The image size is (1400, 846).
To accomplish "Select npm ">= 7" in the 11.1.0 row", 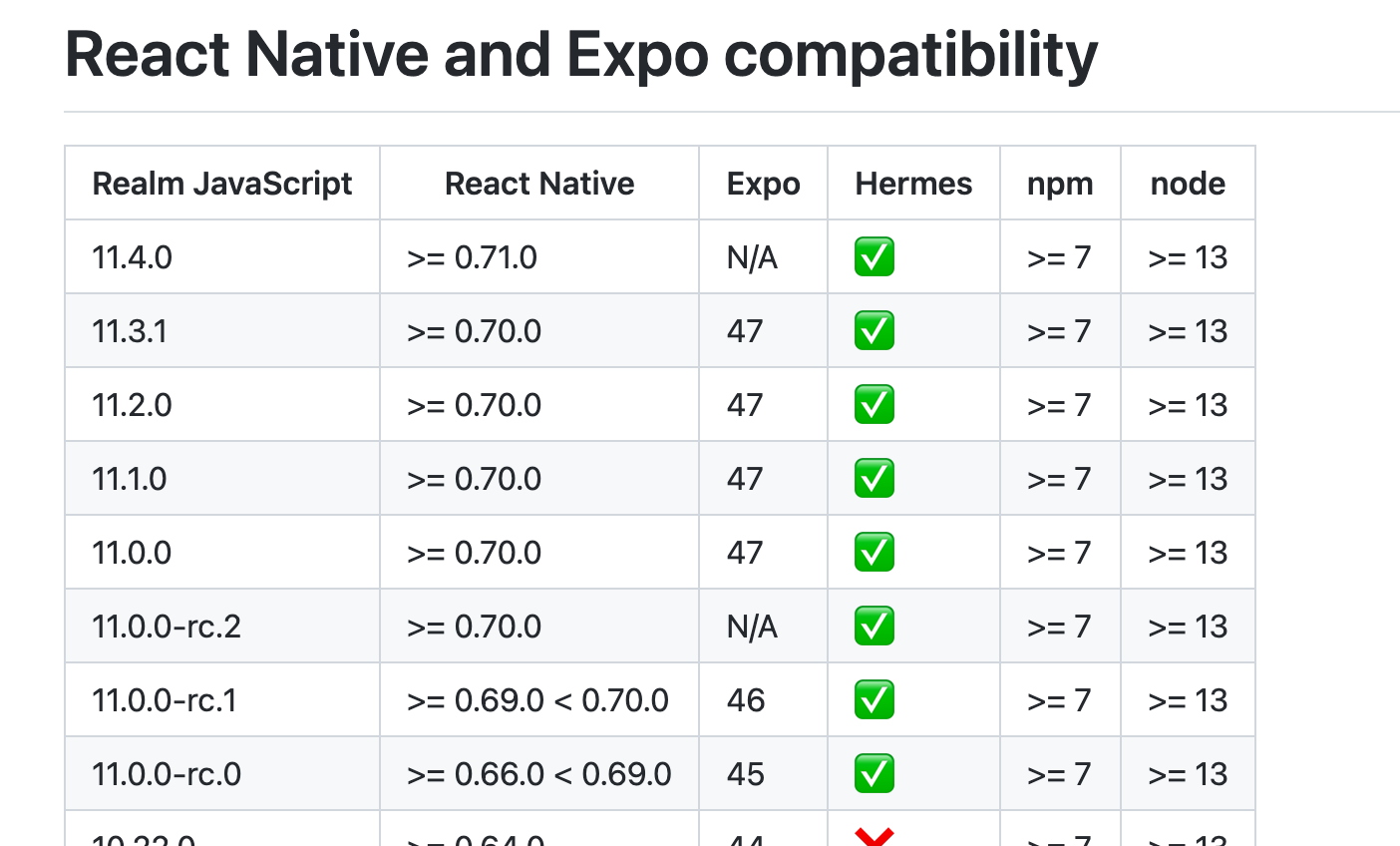I will click(x=1059, y=479).
